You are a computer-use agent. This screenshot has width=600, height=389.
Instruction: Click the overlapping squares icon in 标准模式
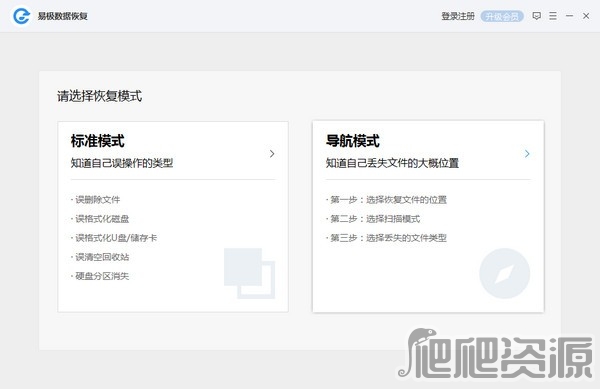click(249, 273)
